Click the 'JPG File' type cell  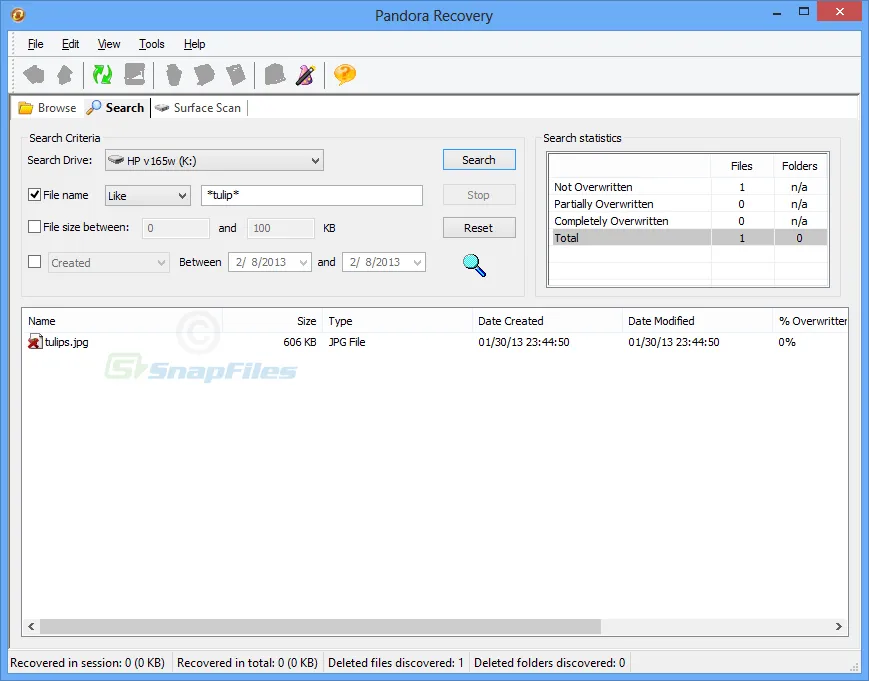(346, 342)
